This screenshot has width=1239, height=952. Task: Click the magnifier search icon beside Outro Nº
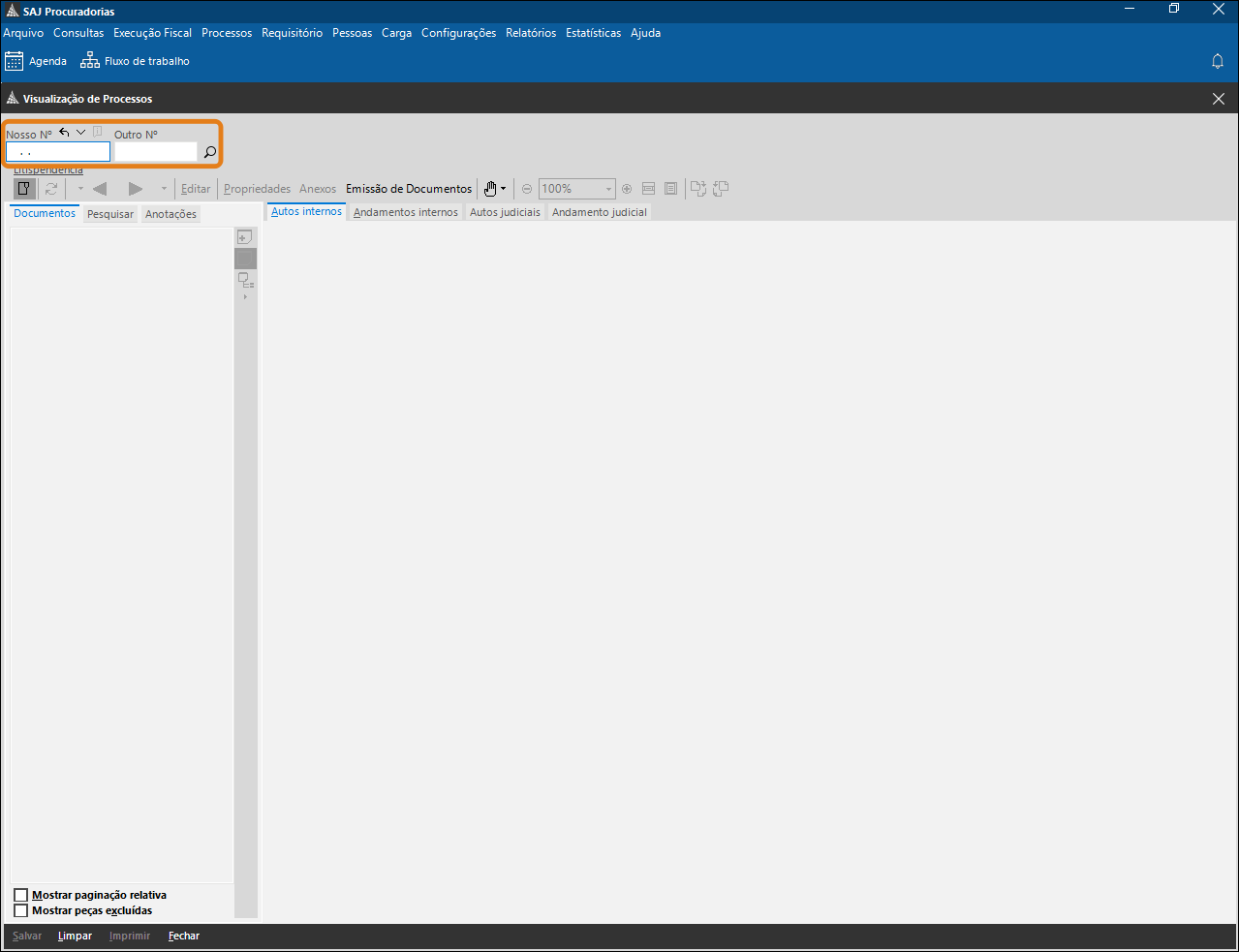pos(210,152)
